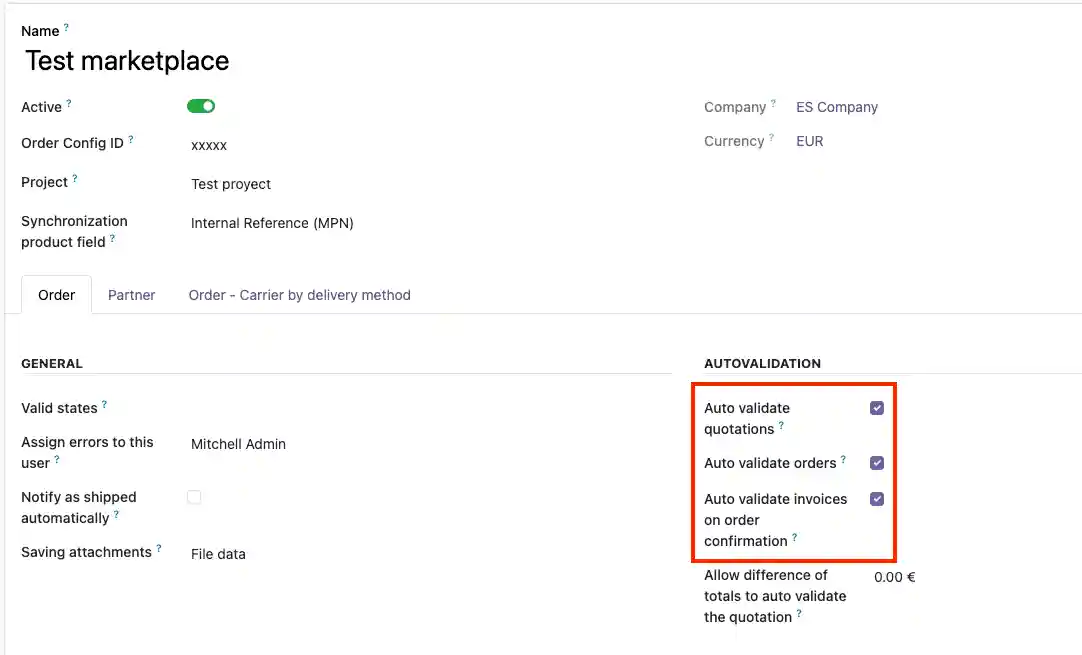Open the Assign errors user Mitchell Admin dropdown
This screenshot has height=655, width=1082.
(x=238, y=444)
